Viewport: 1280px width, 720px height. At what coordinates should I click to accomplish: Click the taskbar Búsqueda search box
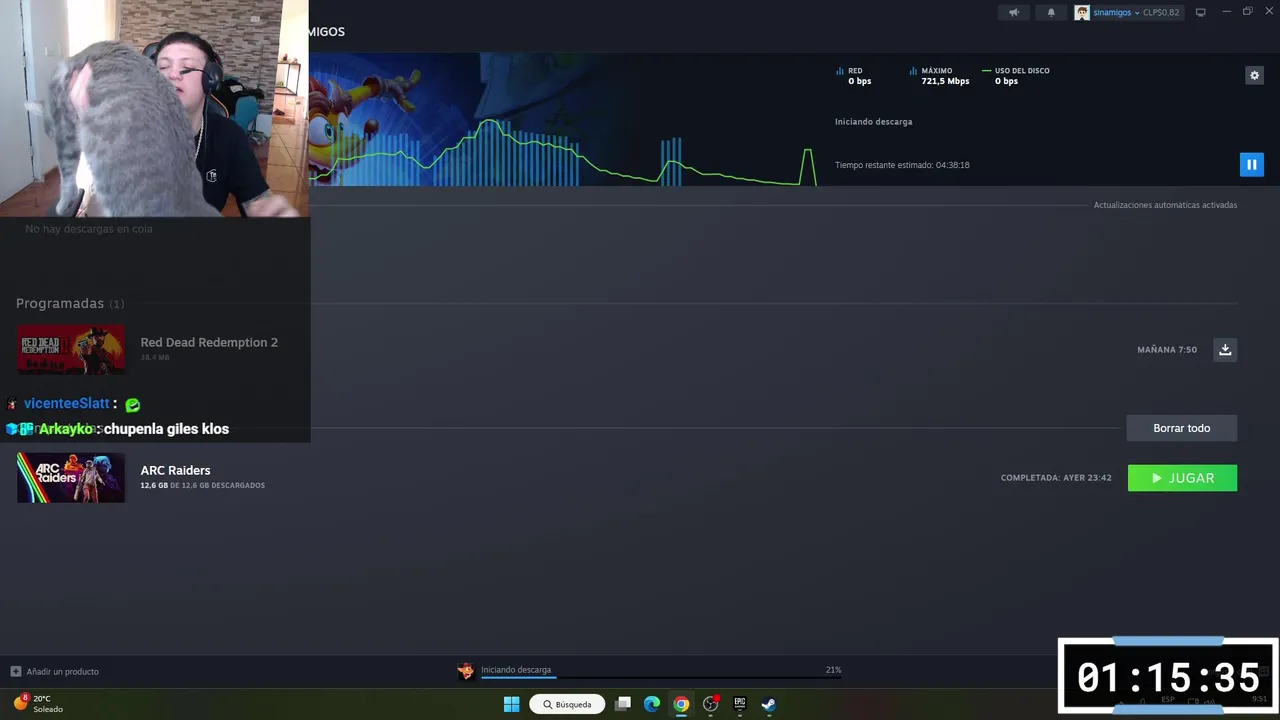tap(567, 704)
